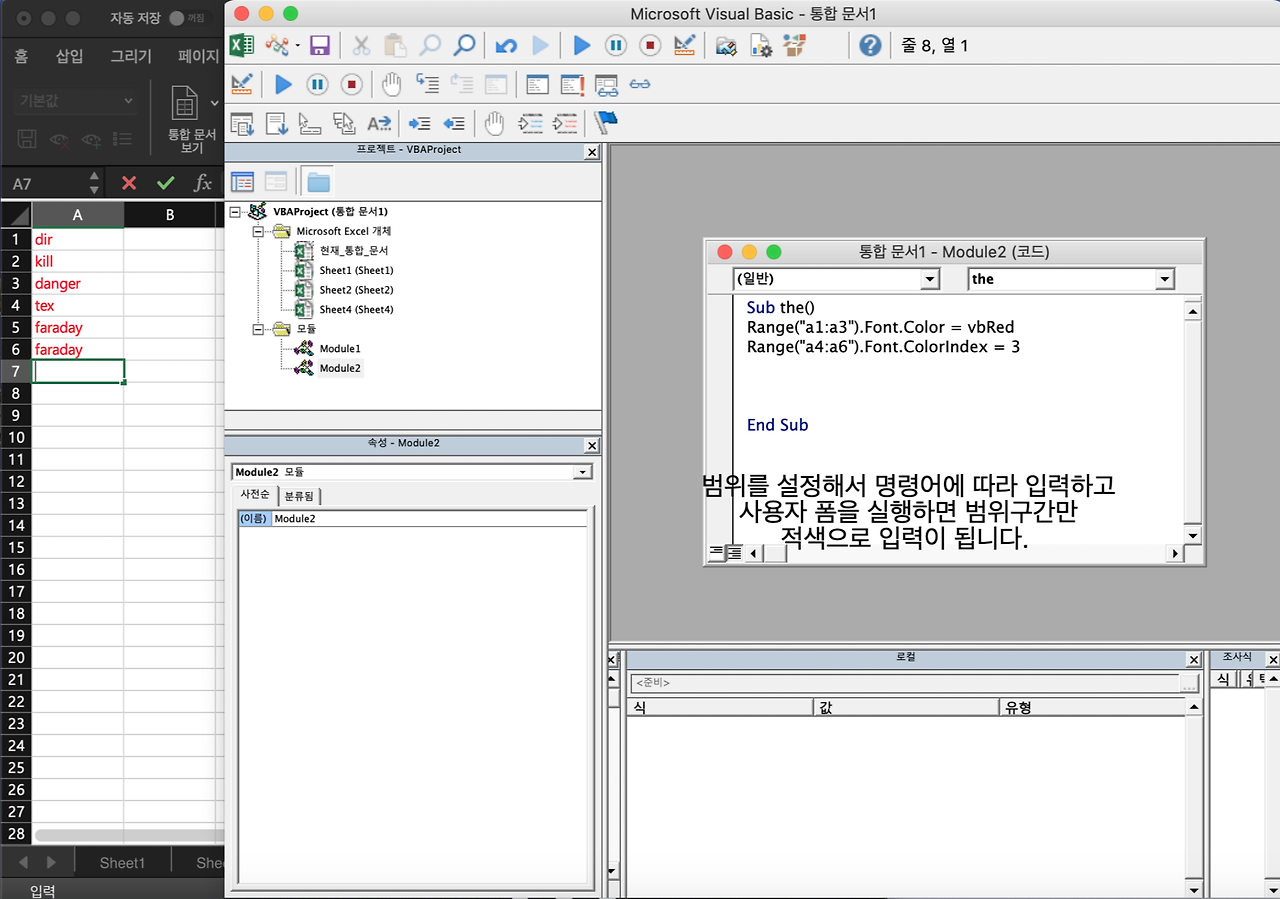The image size is (1280, 899).
Task: Run Sub from the Debug toolbar play button
Action: pyautogui.click(x=283, y=85)
